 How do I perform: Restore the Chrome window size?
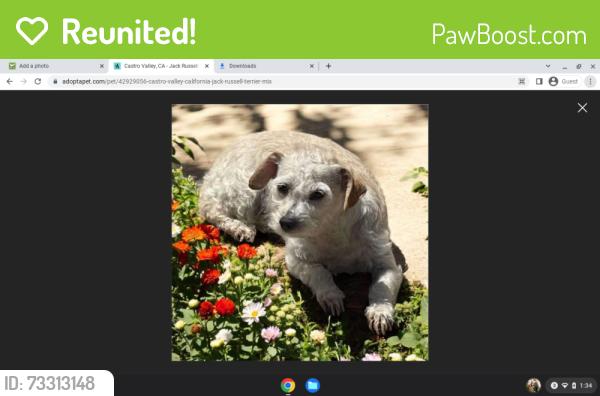[x=579, y=67]
